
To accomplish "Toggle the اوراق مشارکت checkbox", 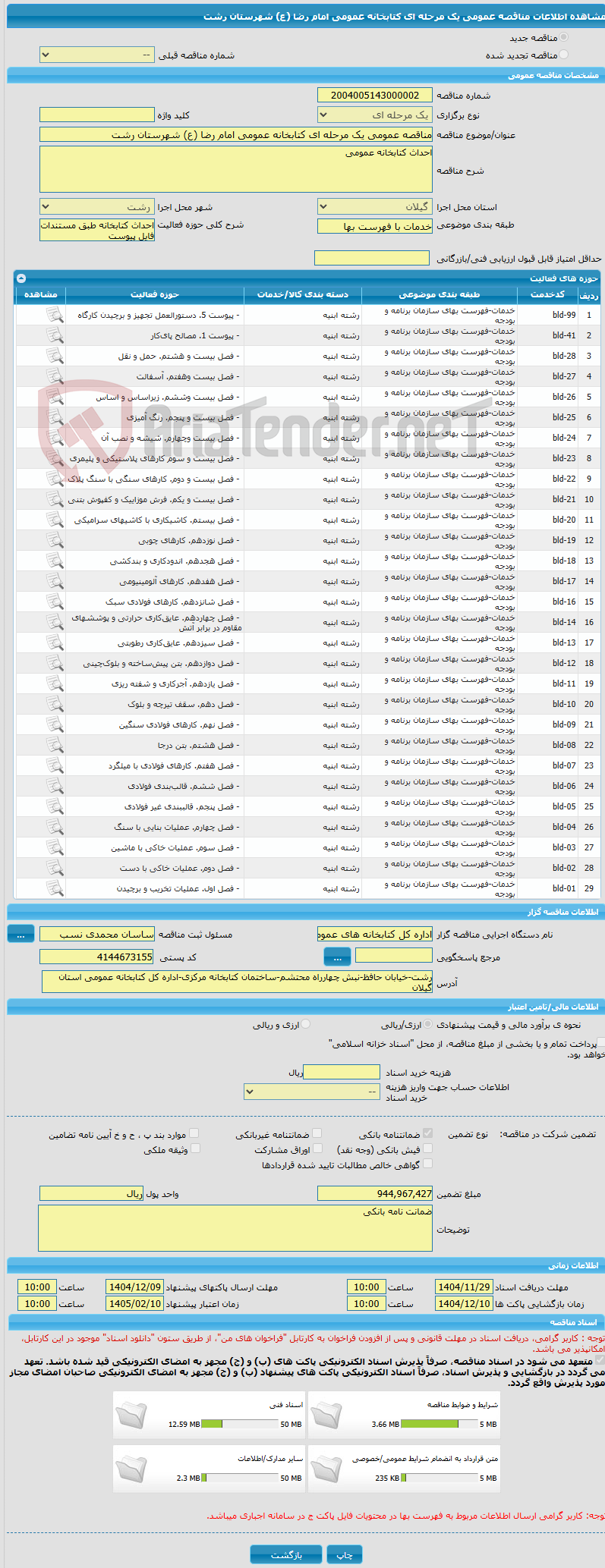I will point(317,1149).
